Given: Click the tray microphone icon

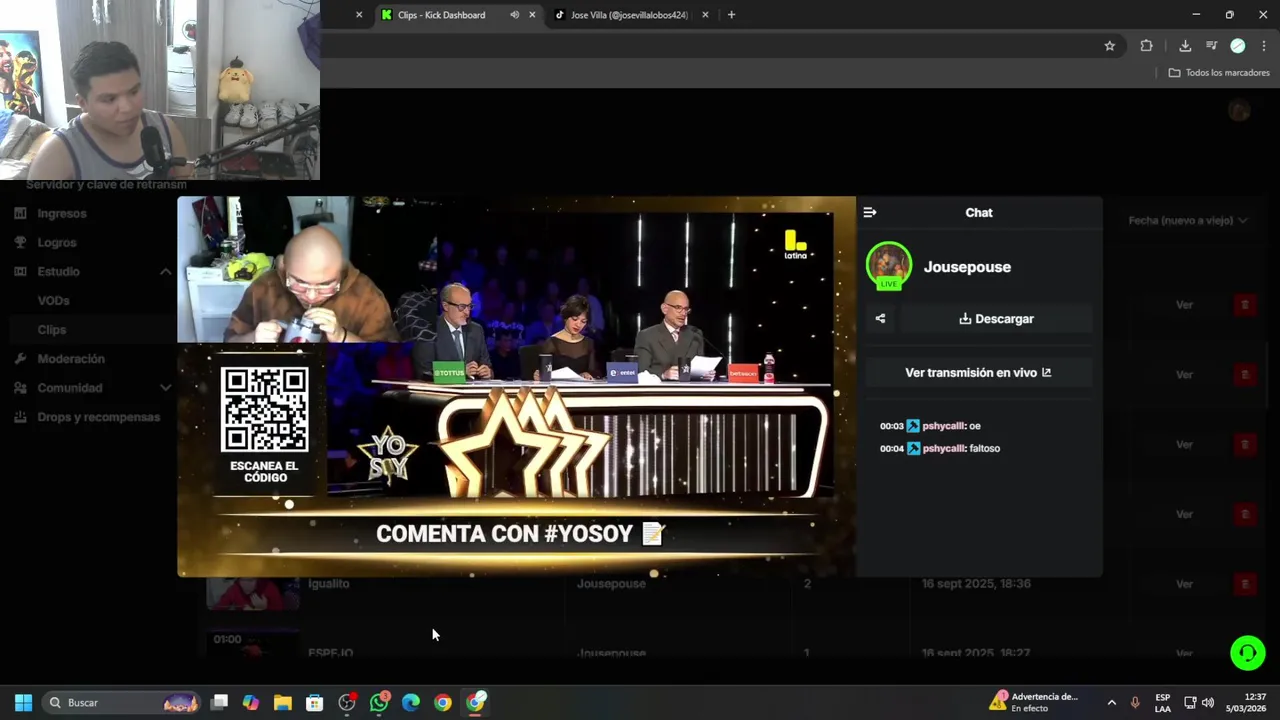Looking at the screenshot, I should [x=1135, y=703].
